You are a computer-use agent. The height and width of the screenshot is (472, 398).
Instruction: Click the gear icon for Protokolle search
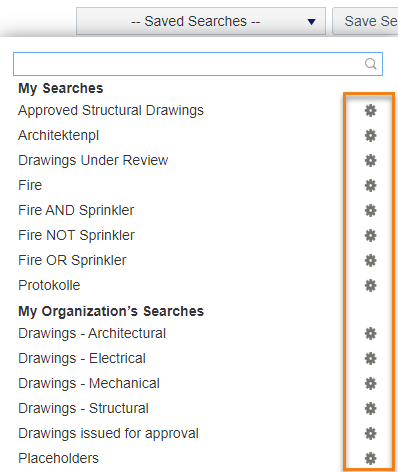[370, 285]
